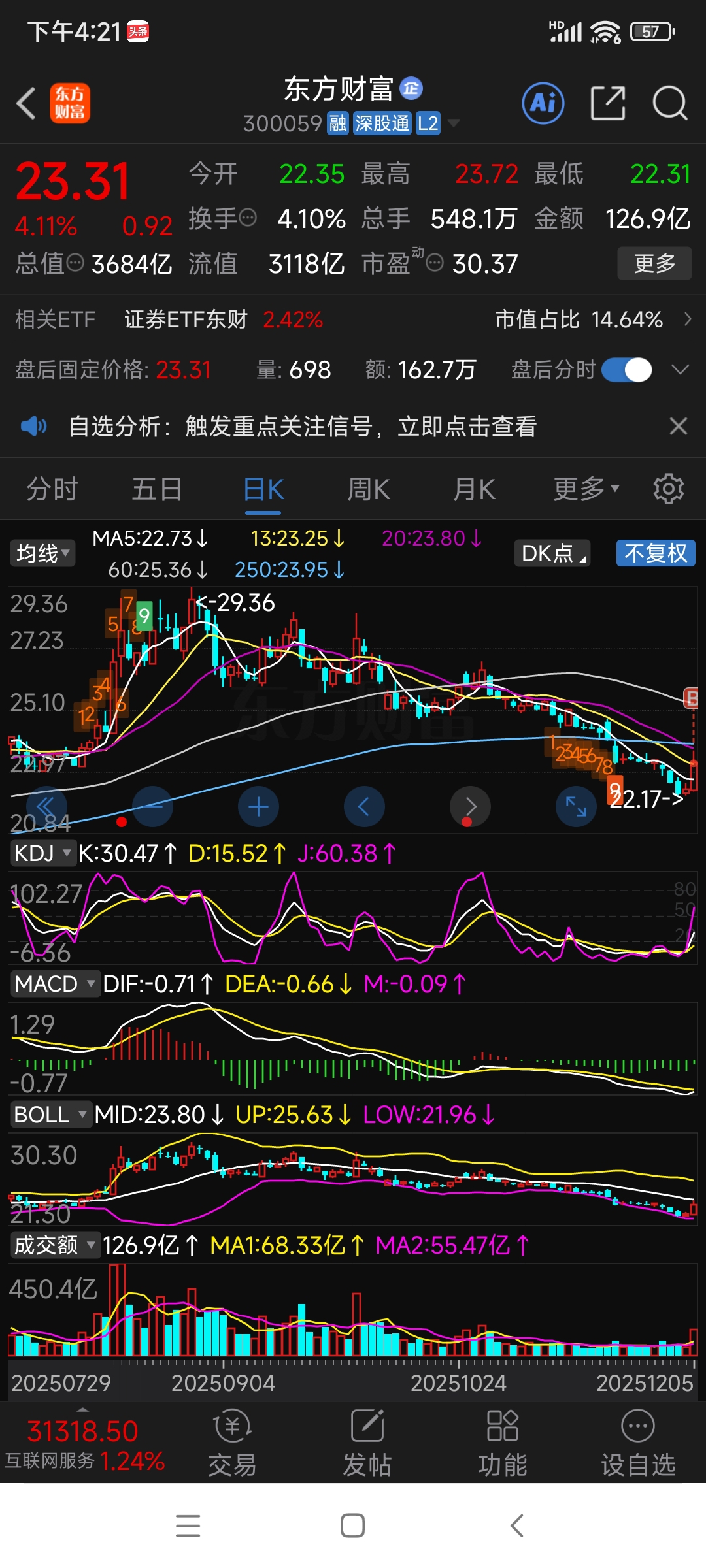
Task: Tap the info icon next to 市盈
Action: (435, 263)
